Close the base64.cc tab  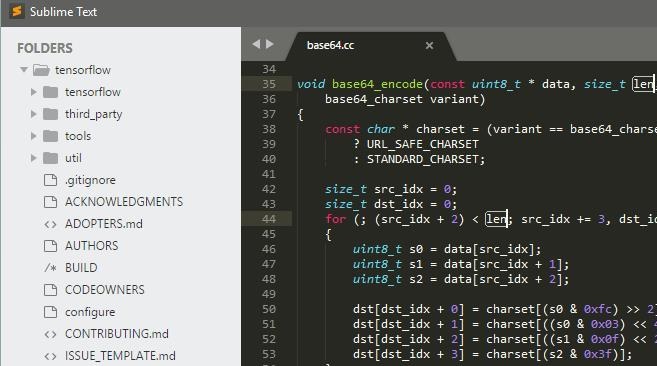(429, 45)
